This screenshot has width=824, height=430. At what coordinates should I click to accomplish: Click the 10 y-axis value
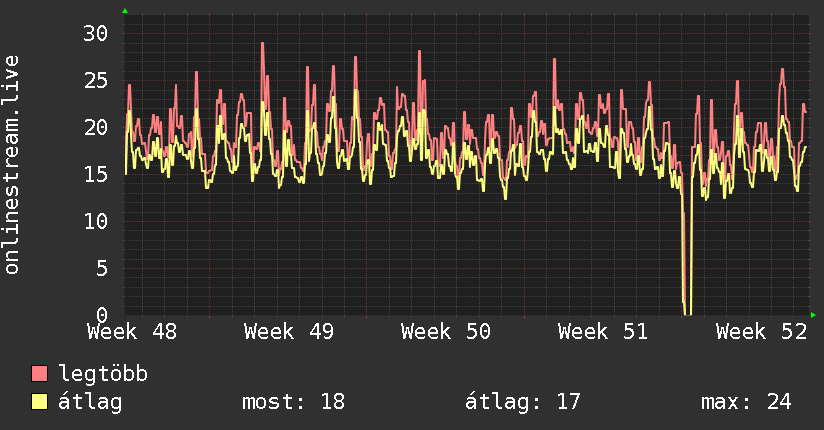96,221
